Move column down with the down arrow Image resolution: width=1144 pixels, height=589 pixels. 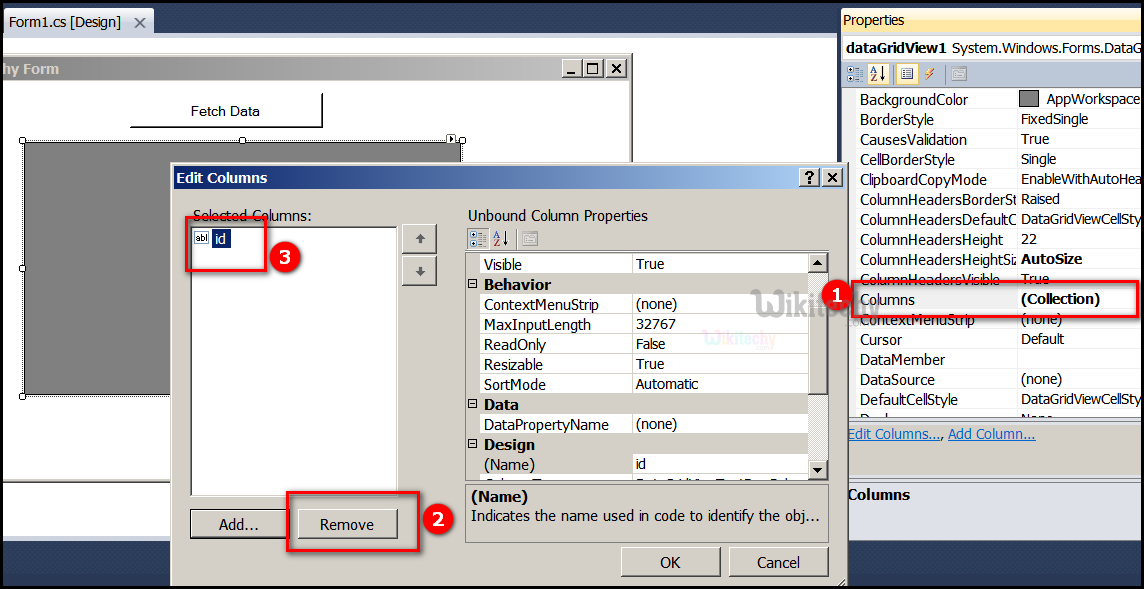(420, 271)
